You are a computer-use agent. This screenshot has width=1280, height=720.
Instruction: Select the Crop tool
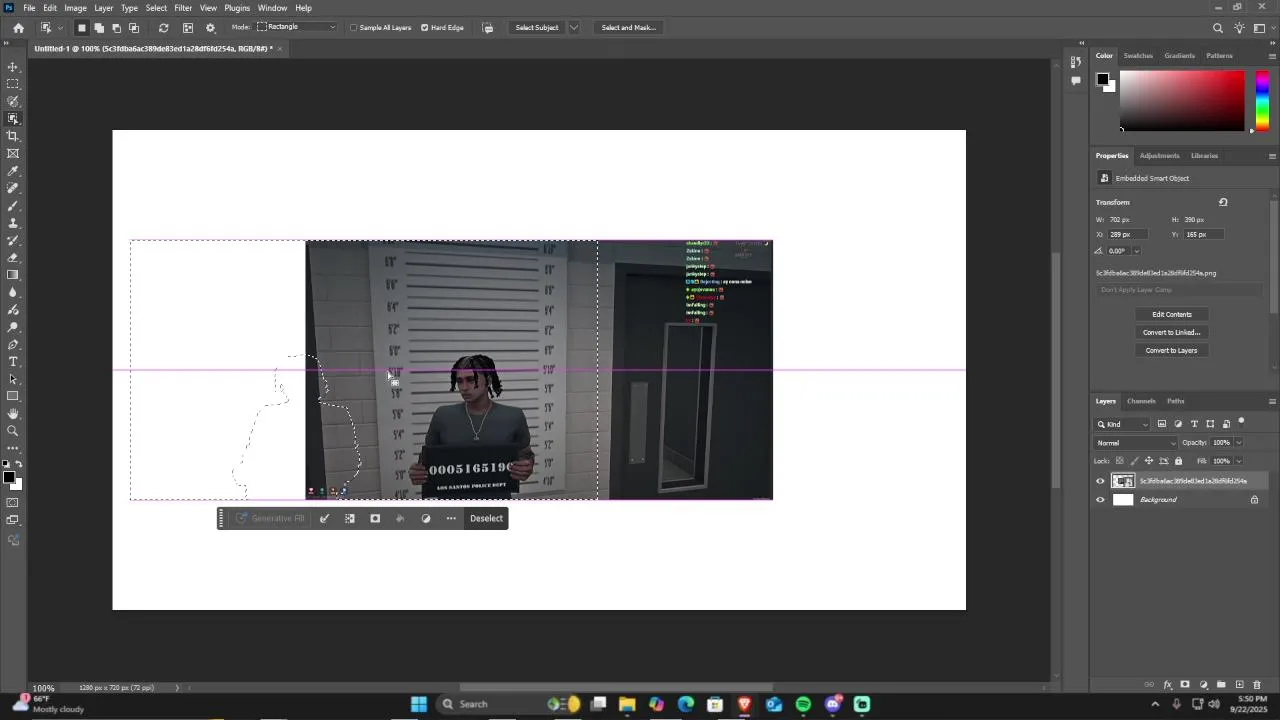pos(13,136)
